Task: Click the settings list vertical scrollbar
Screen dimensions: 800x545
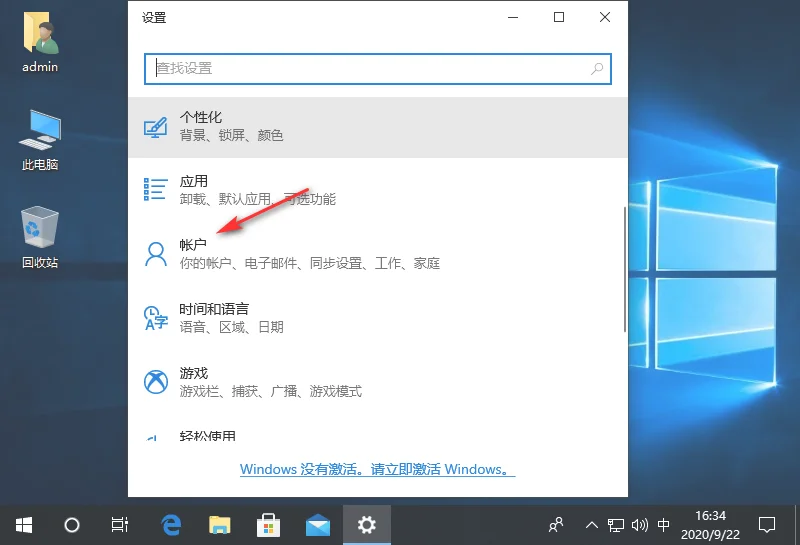Action: [624, 269]
